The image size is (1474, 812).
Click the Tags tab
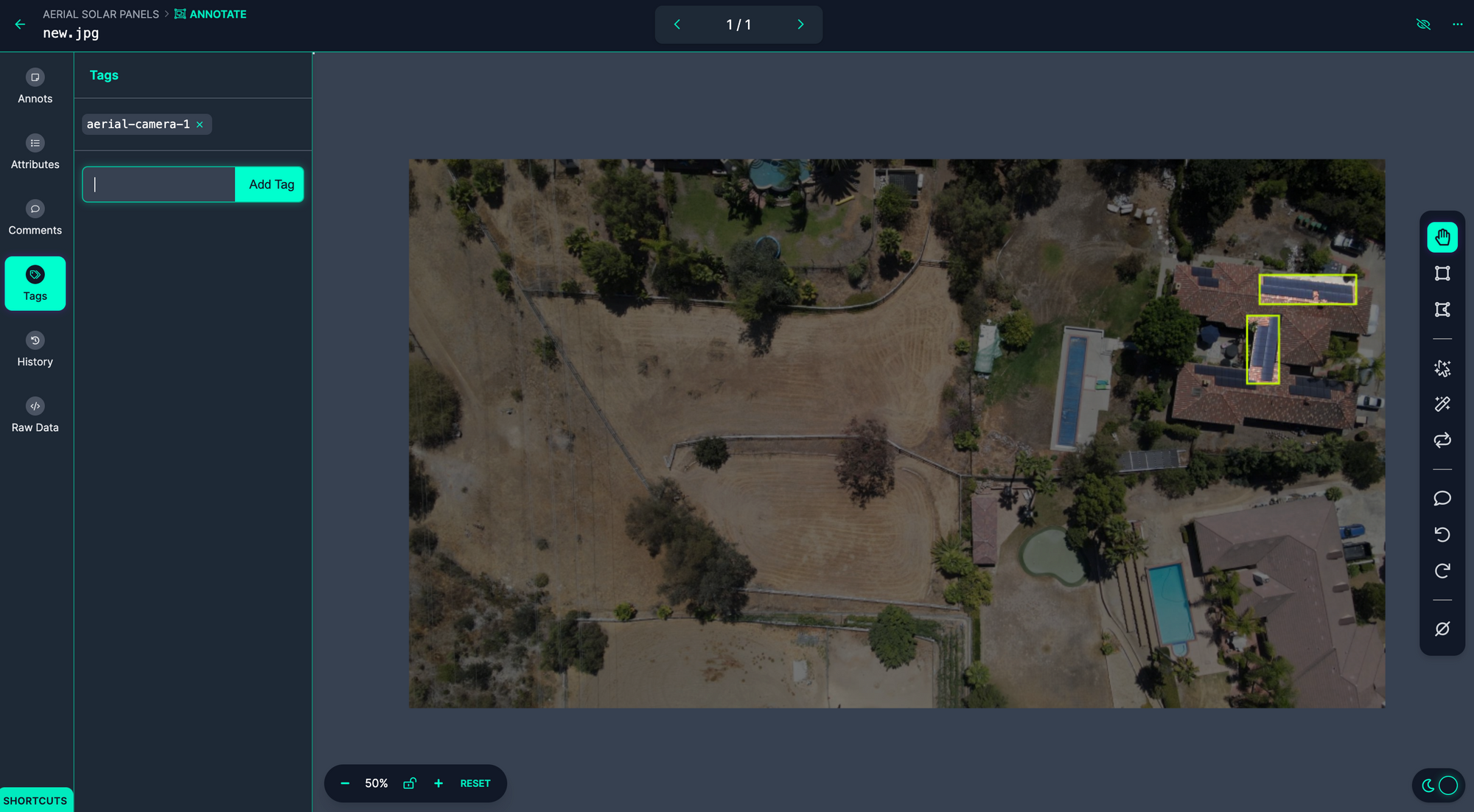pyautogui.click(x=35, y=283)
